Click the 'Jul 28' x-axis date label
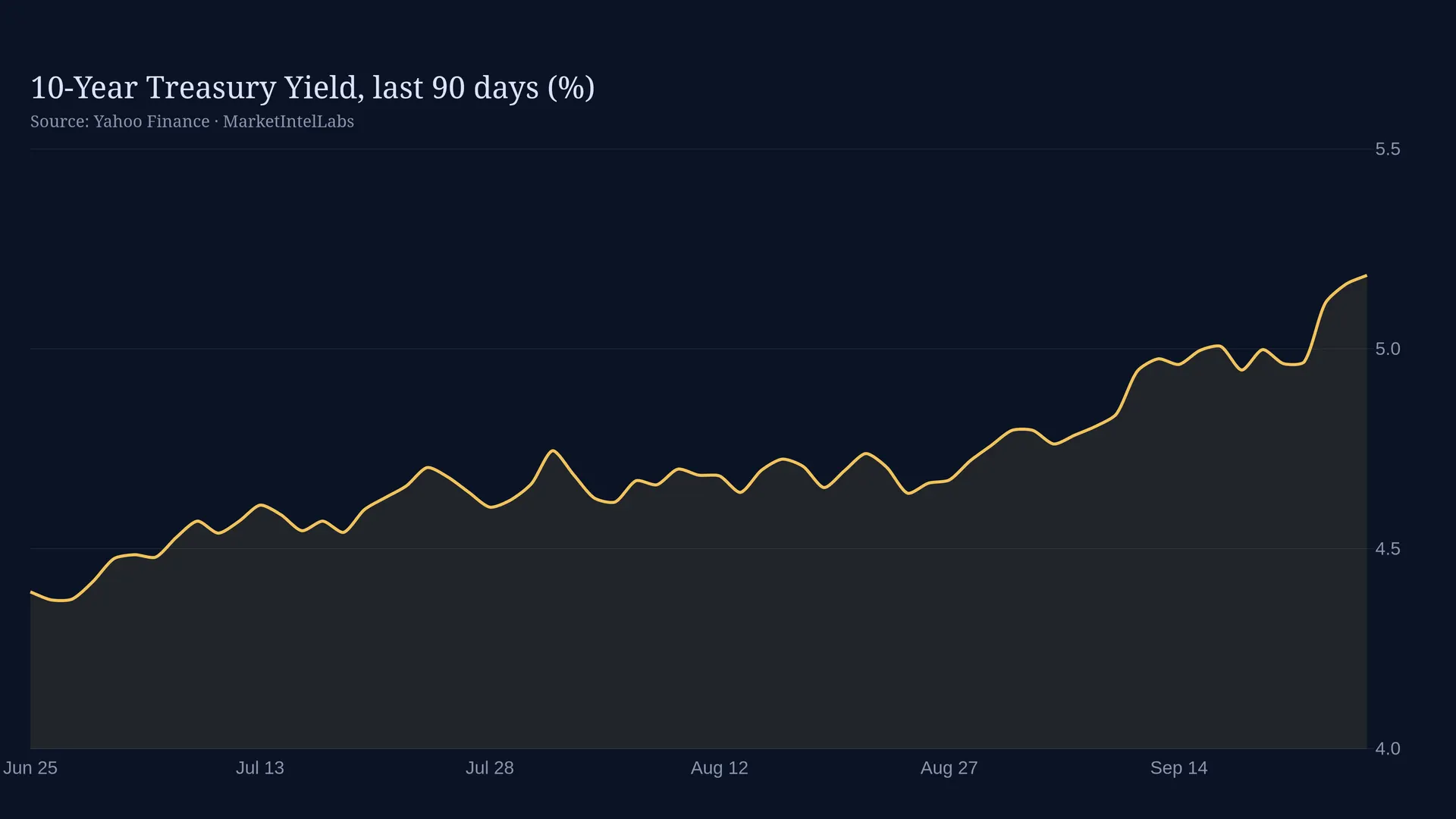 [490, 768]
